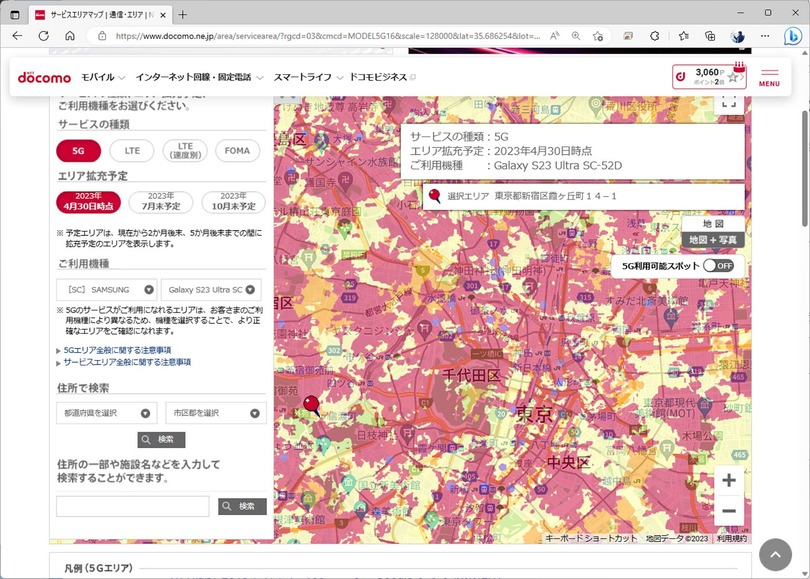This screenshot has height=579, width=810.
Task: Expand the スマートライフ menu
Action: pos(308,77)
